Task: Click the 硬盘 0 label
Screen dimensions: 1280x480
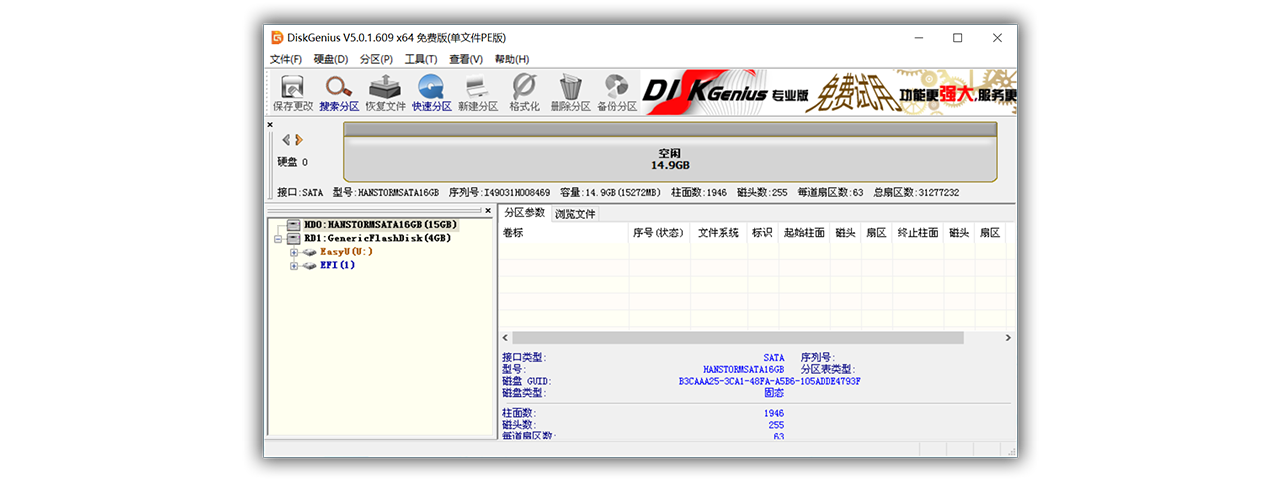Action: (x=292, y=162)
